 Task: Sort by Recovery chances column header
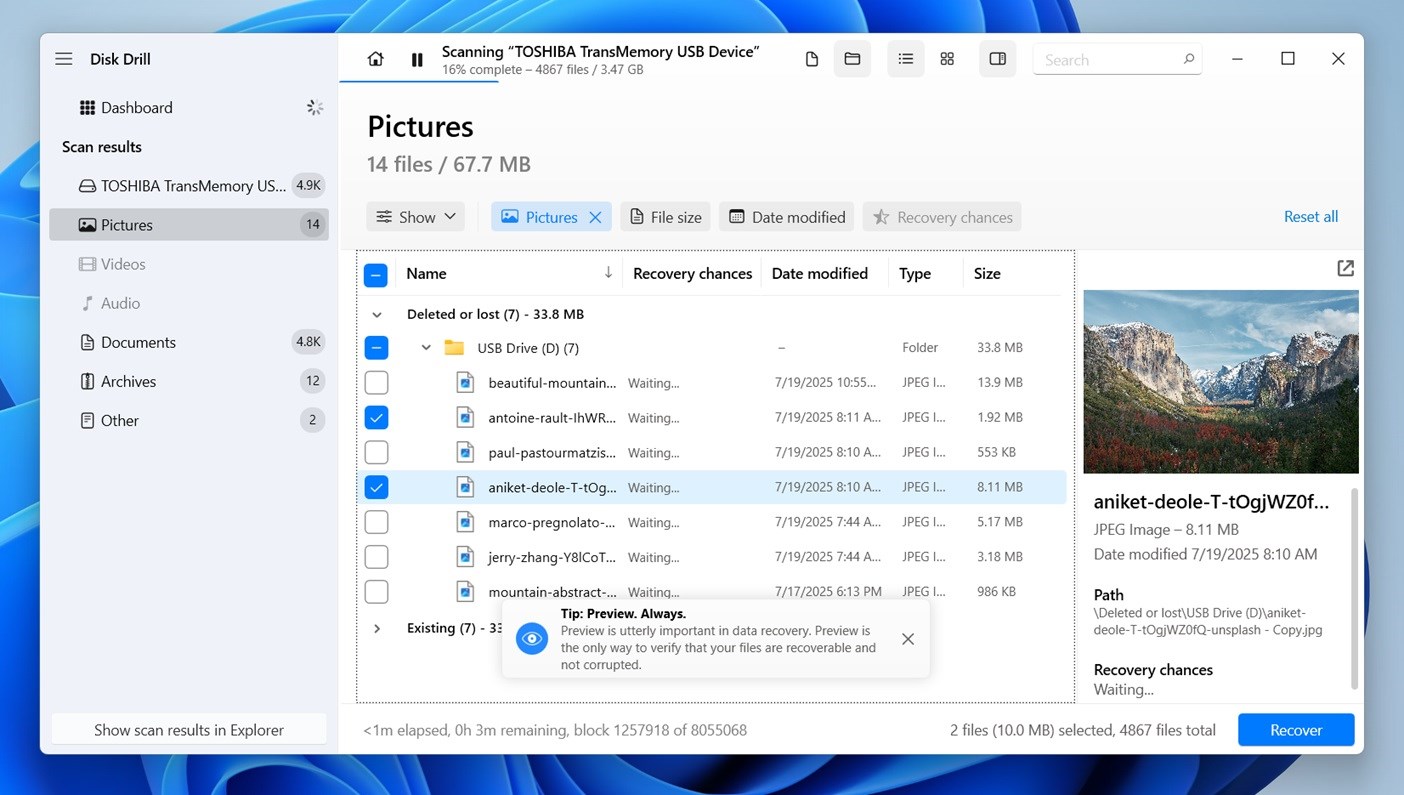pyautogui.click(x=692, y=273)
